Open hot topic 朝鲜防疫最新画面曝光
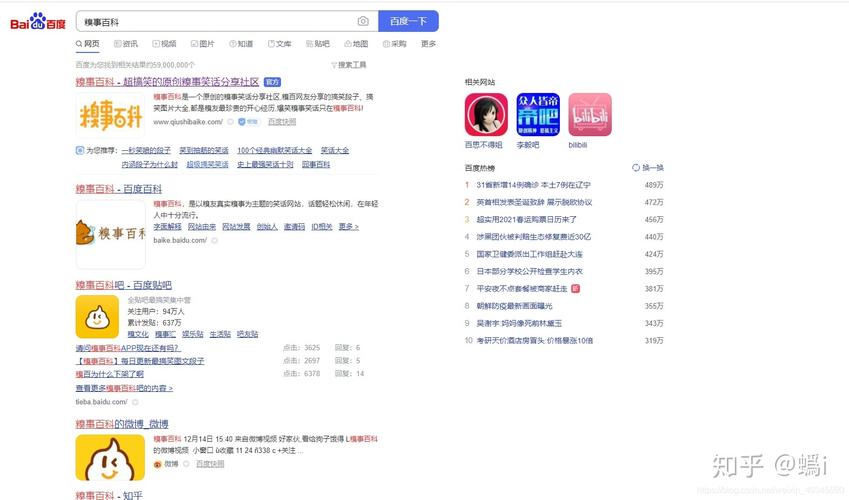Viewport: 849px width, 500px height. [514, 306]
